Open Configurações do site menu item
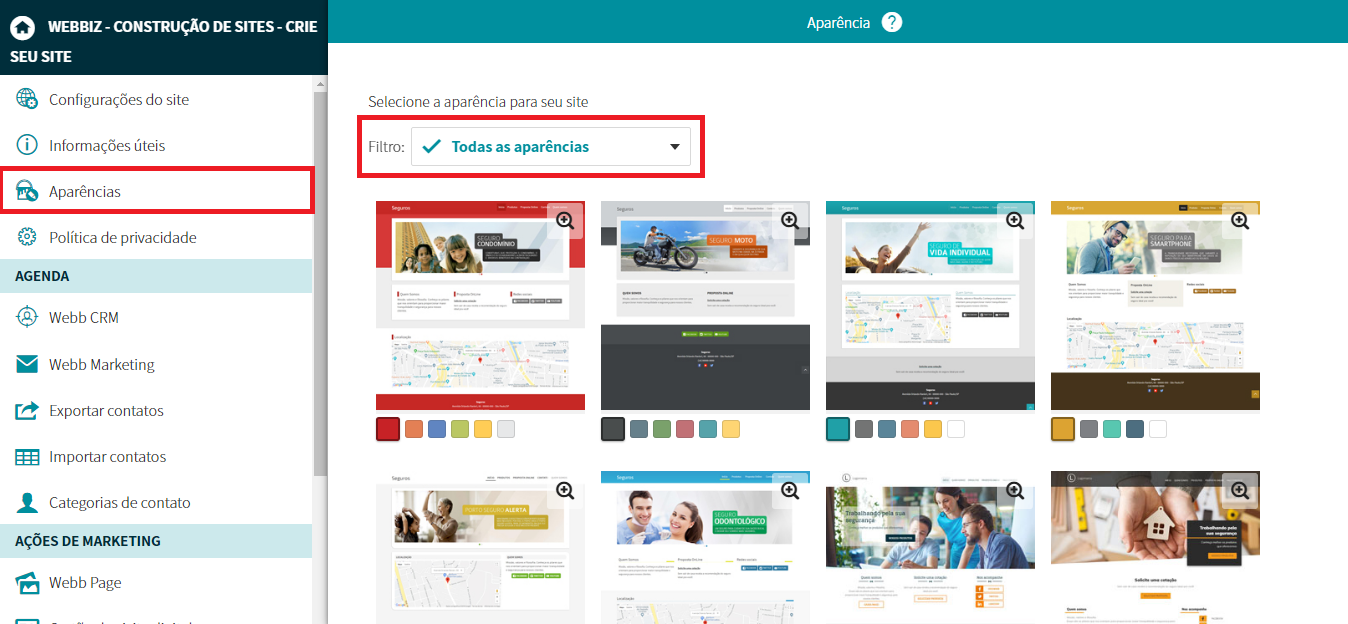Image resolution: width=1348 pixels, height=624 pixels. pos(118,100)
